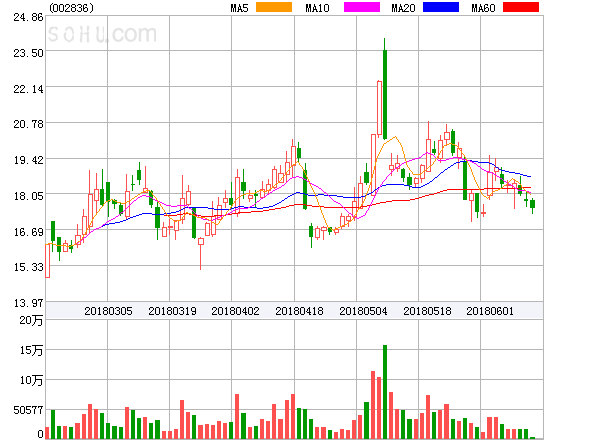Click the 20180518 date label
600x440 pixels.
[x=427, y=311]
